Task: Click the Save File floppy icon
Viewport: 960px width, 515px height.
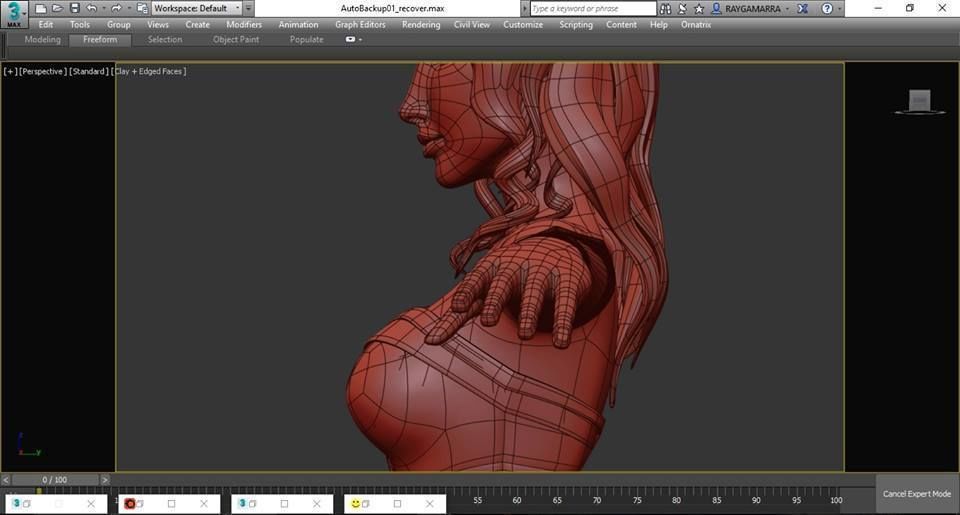Action: [75, 9]
